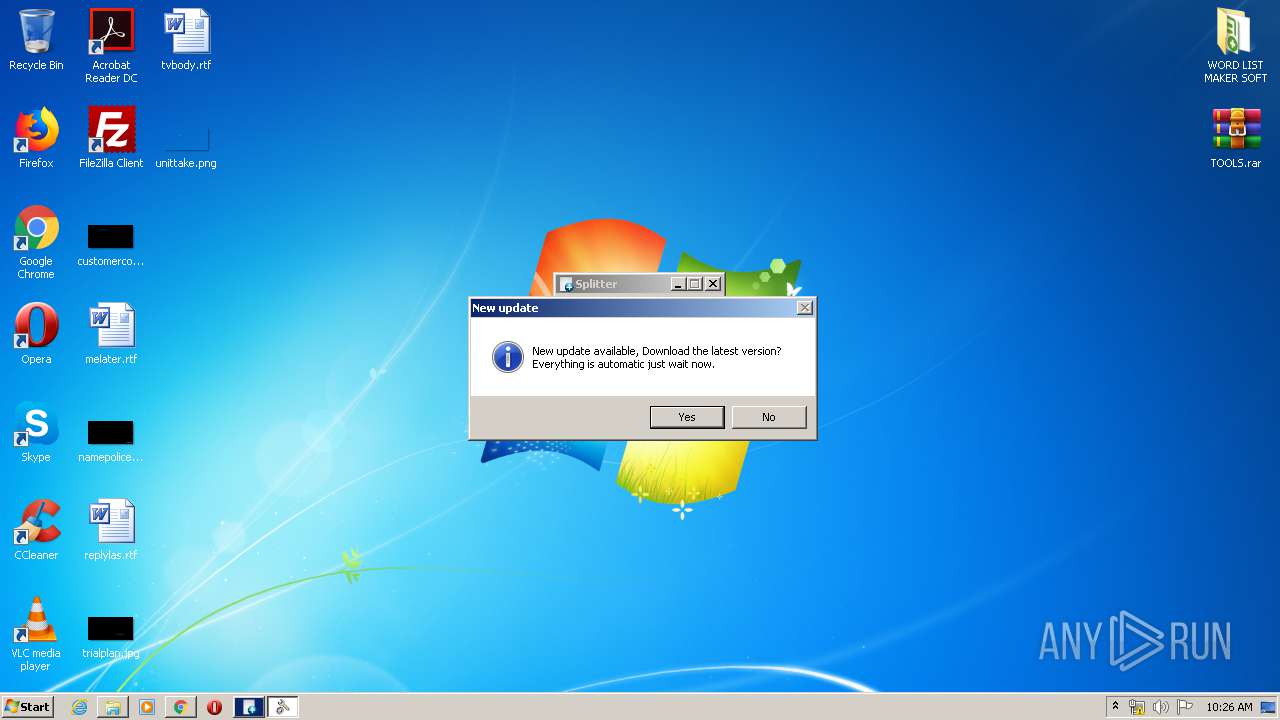Click the New update title bar text

505,308
